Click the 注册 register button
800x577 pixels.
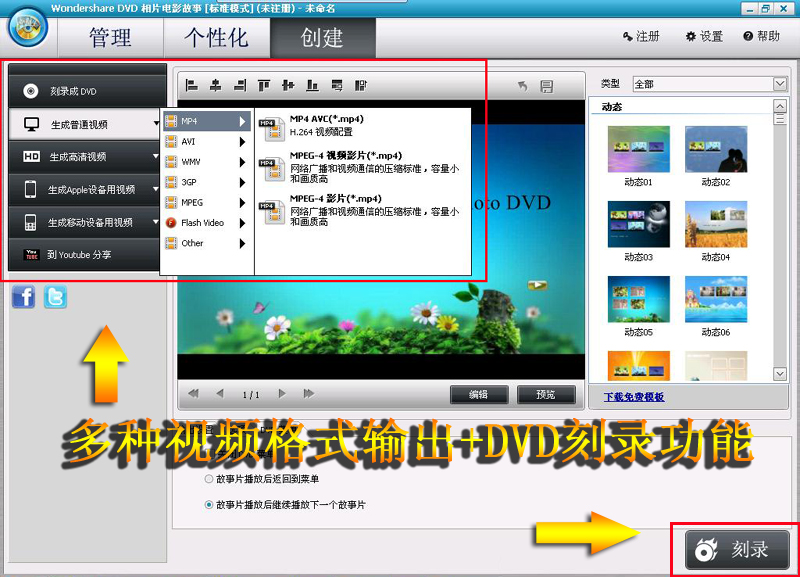point(641,36)
